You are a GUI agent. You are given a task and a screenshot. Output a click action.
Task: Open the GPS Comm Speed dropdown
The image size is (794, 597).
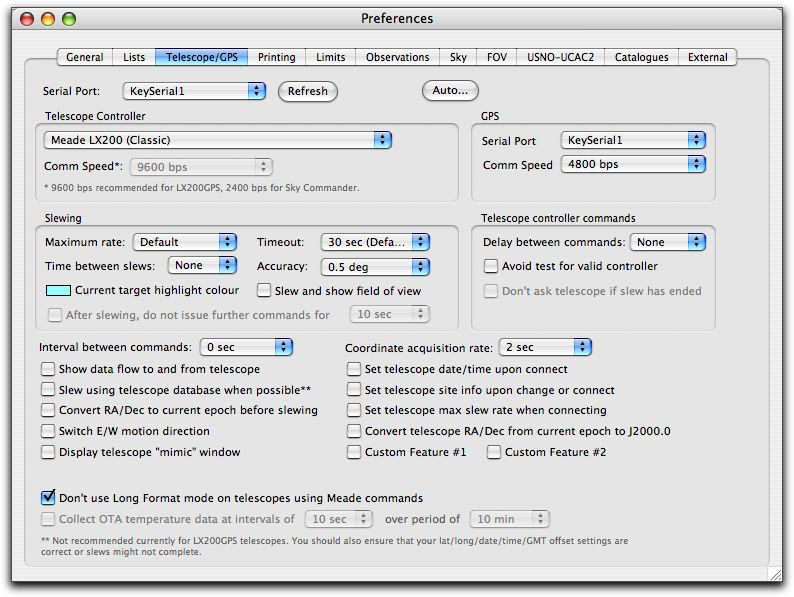pyautogui.click(x=633, y=164)
